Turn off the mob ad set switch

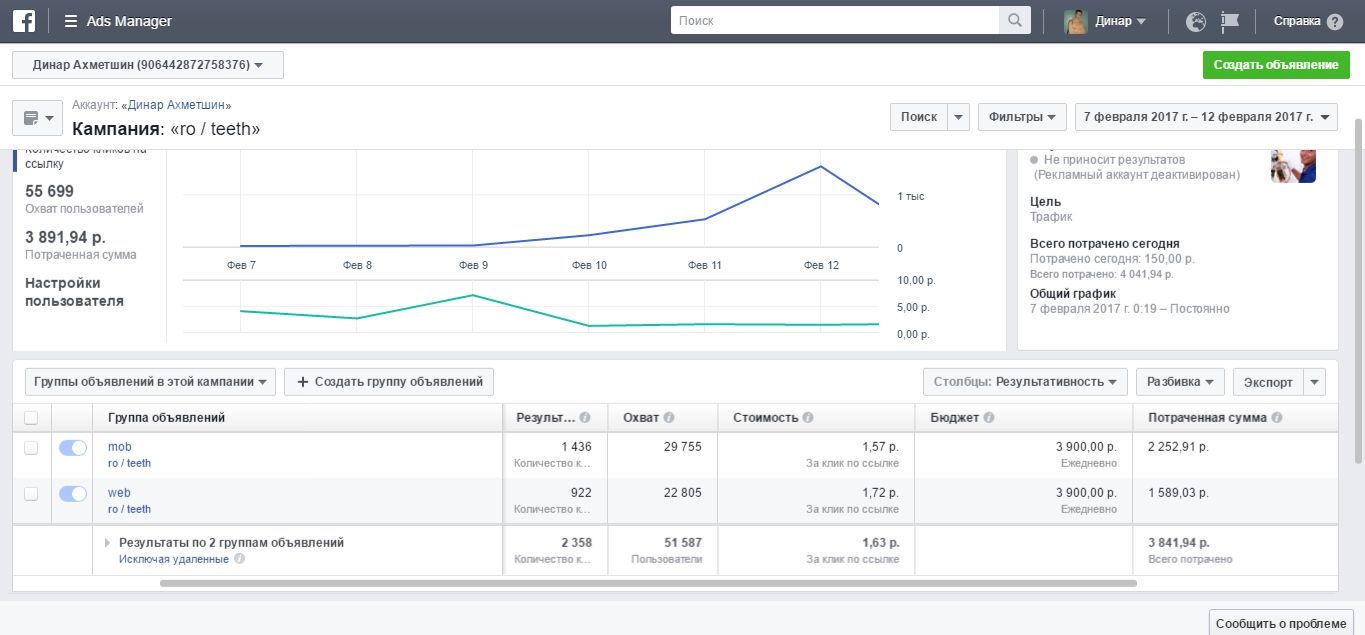[x=73, y=448]
